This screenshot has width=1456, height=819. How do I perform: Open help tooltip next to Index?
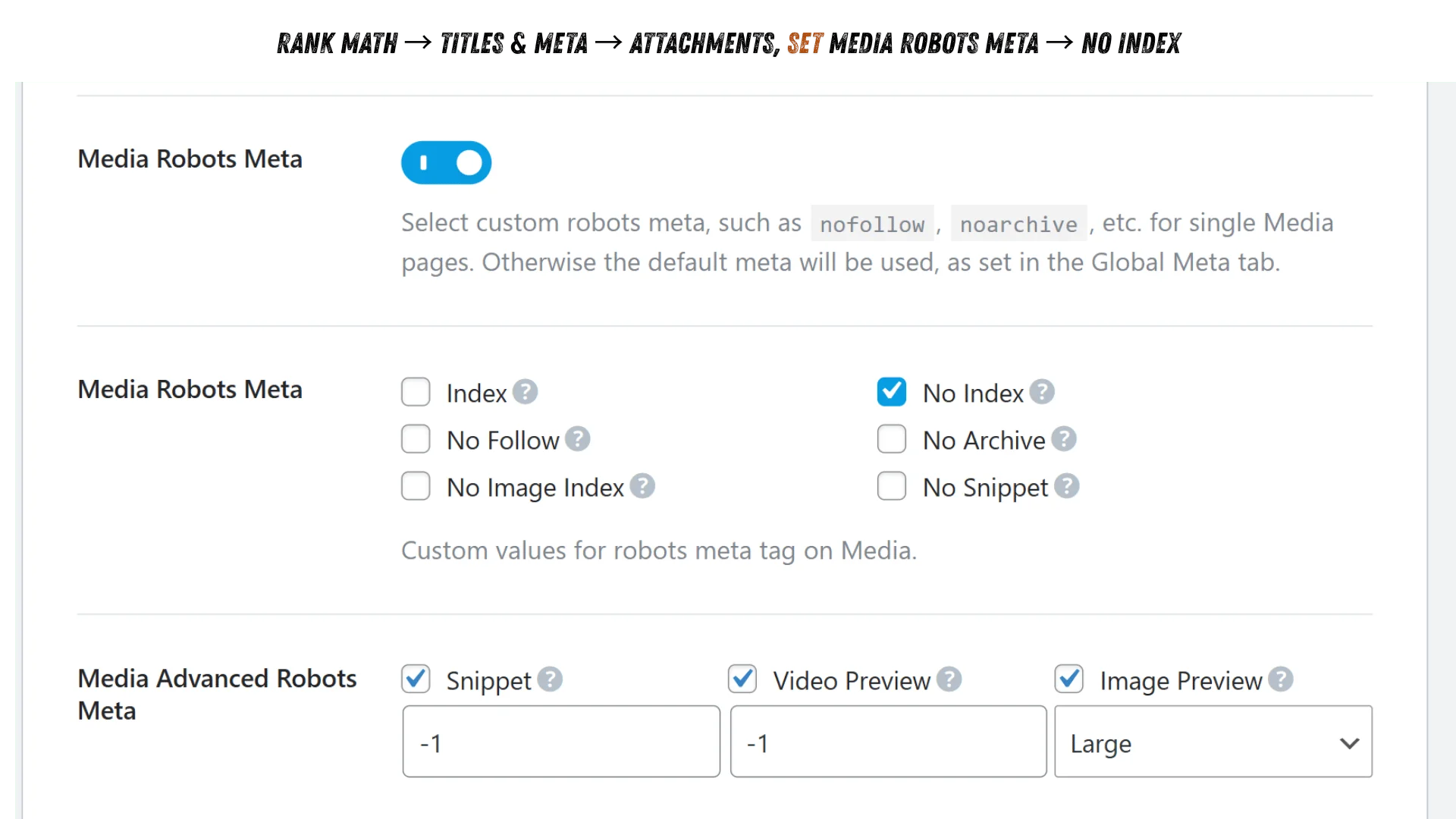(525, 392)
